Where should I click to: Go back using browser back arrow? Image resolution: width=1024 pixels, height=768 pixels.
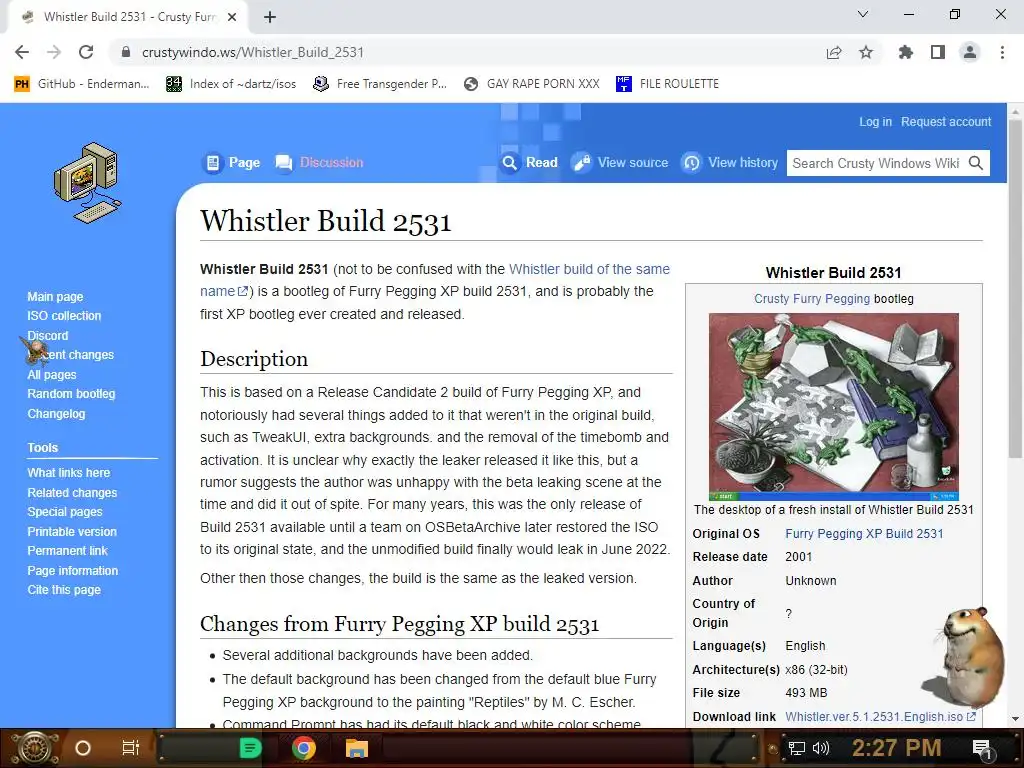[x=22, y=52]
